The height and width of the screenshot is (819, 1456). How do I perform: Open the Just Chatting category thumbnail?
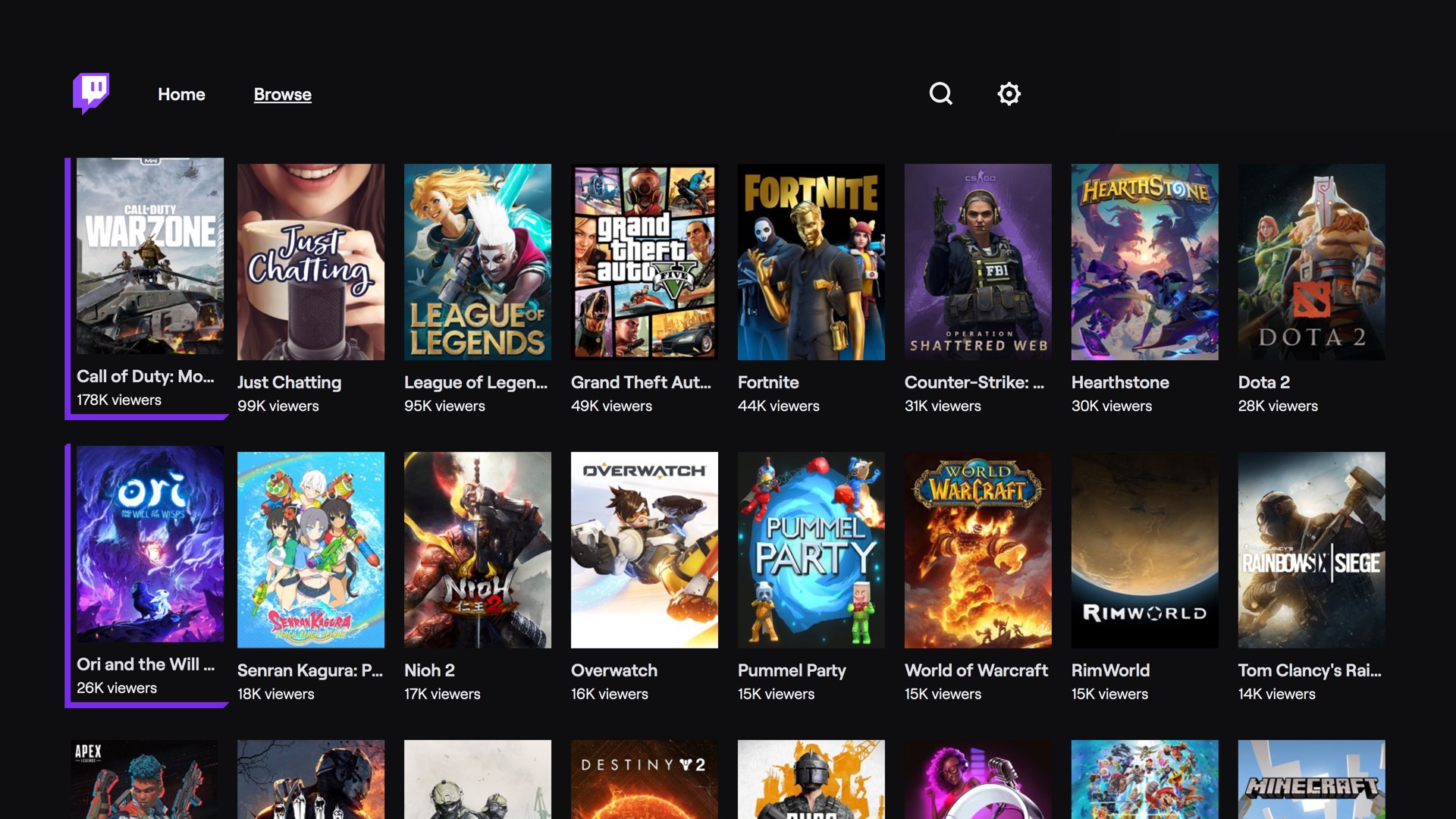(310, 262)
